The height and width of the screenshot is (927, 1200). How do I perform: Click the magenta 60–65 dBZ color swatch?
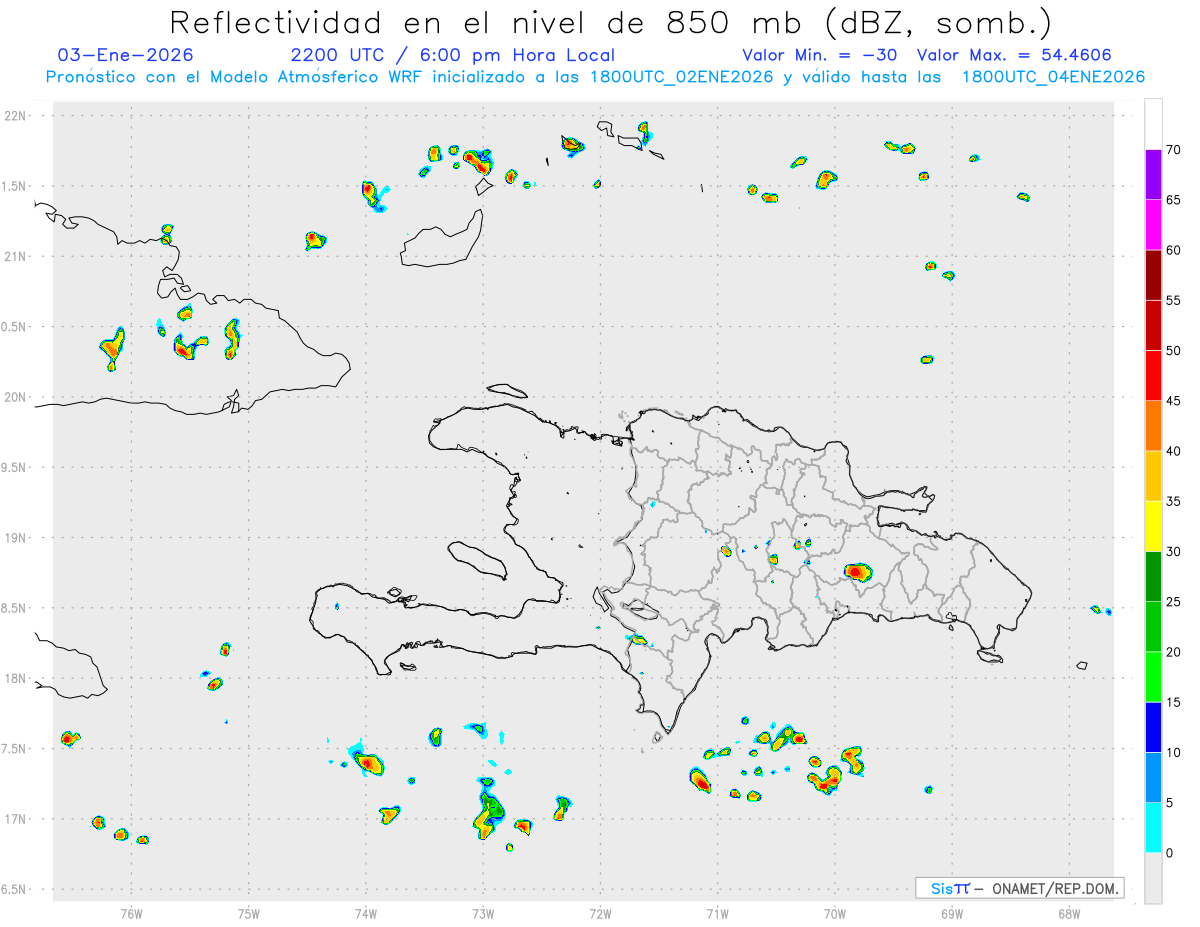tap(1153, 225)
